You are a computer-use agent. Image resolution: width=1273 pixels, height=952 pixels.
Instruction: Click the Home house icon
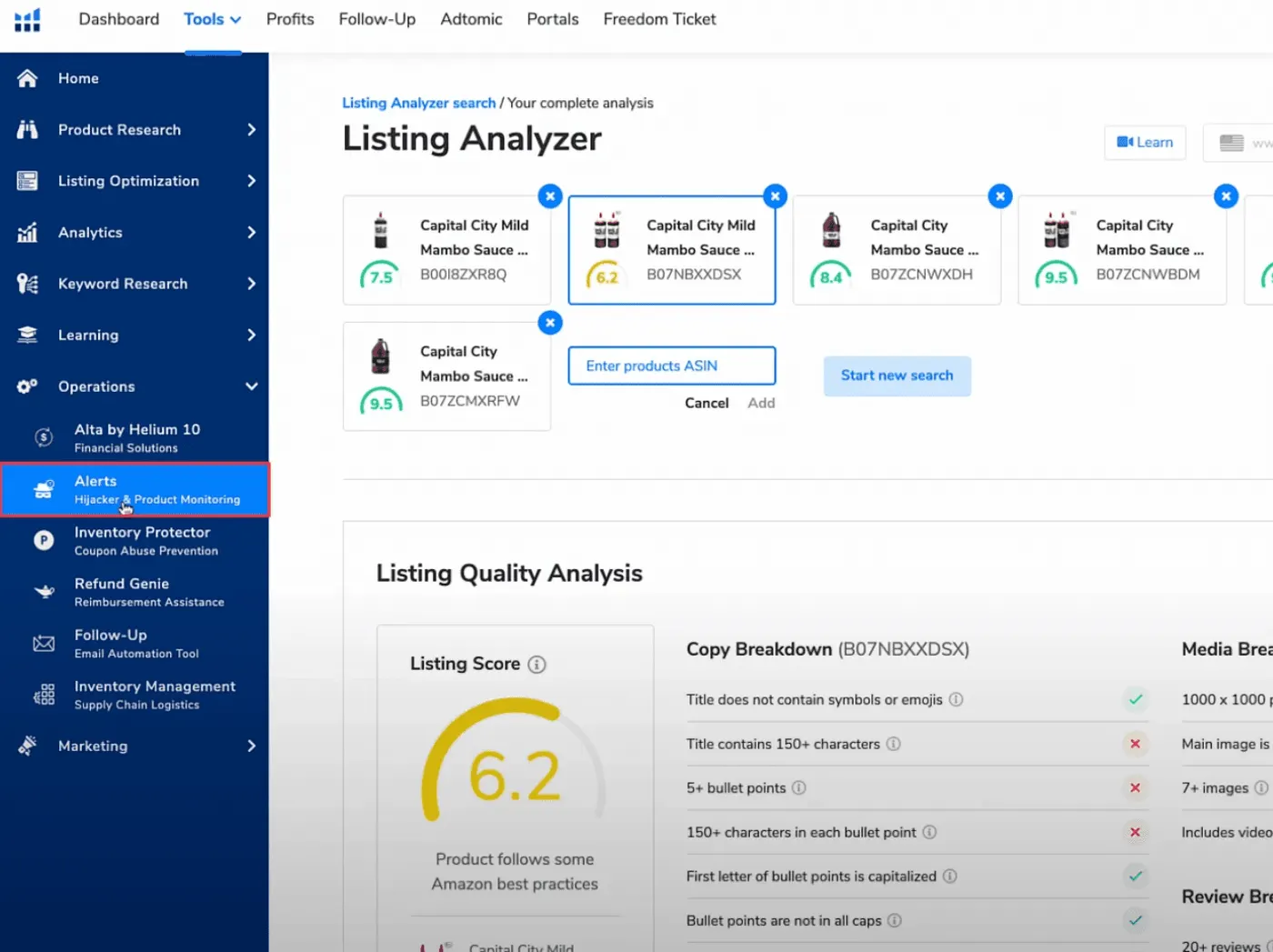27,78
